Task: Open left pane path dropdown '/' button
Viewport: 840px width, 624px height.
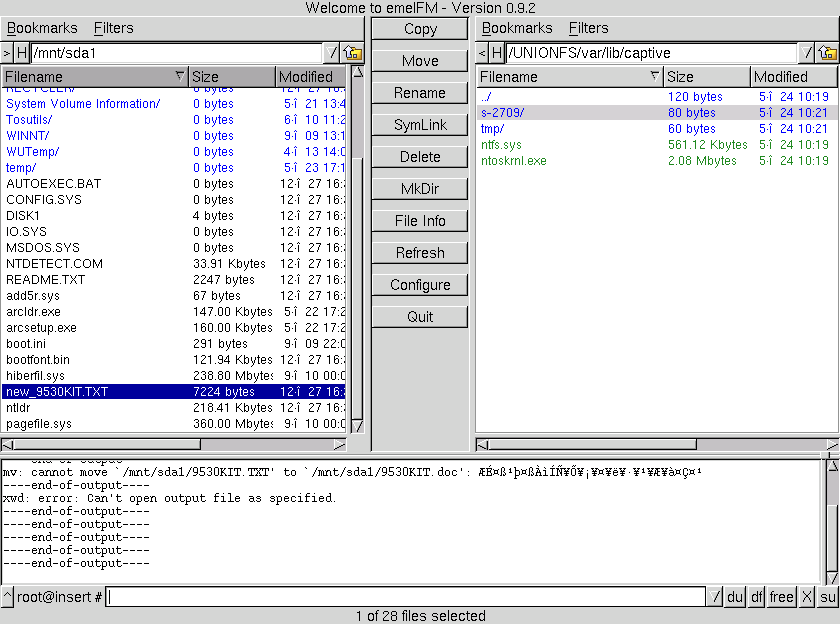Action: (333, 53)
